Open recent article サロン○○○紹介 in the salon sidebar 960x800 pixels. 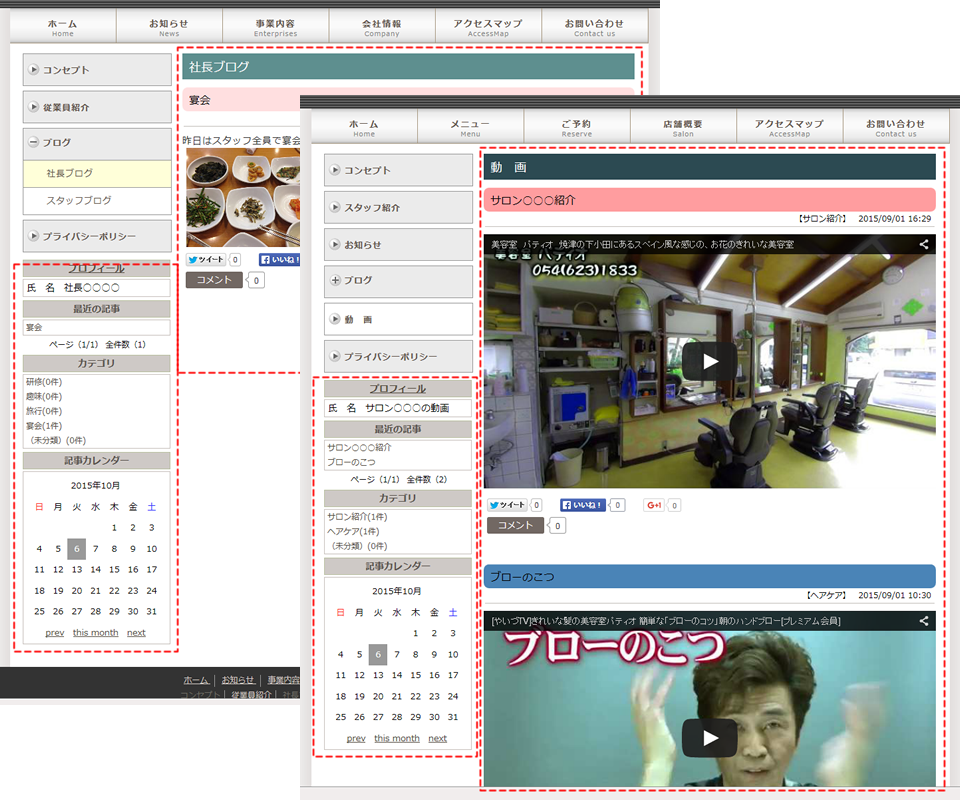tap(359, 447)
